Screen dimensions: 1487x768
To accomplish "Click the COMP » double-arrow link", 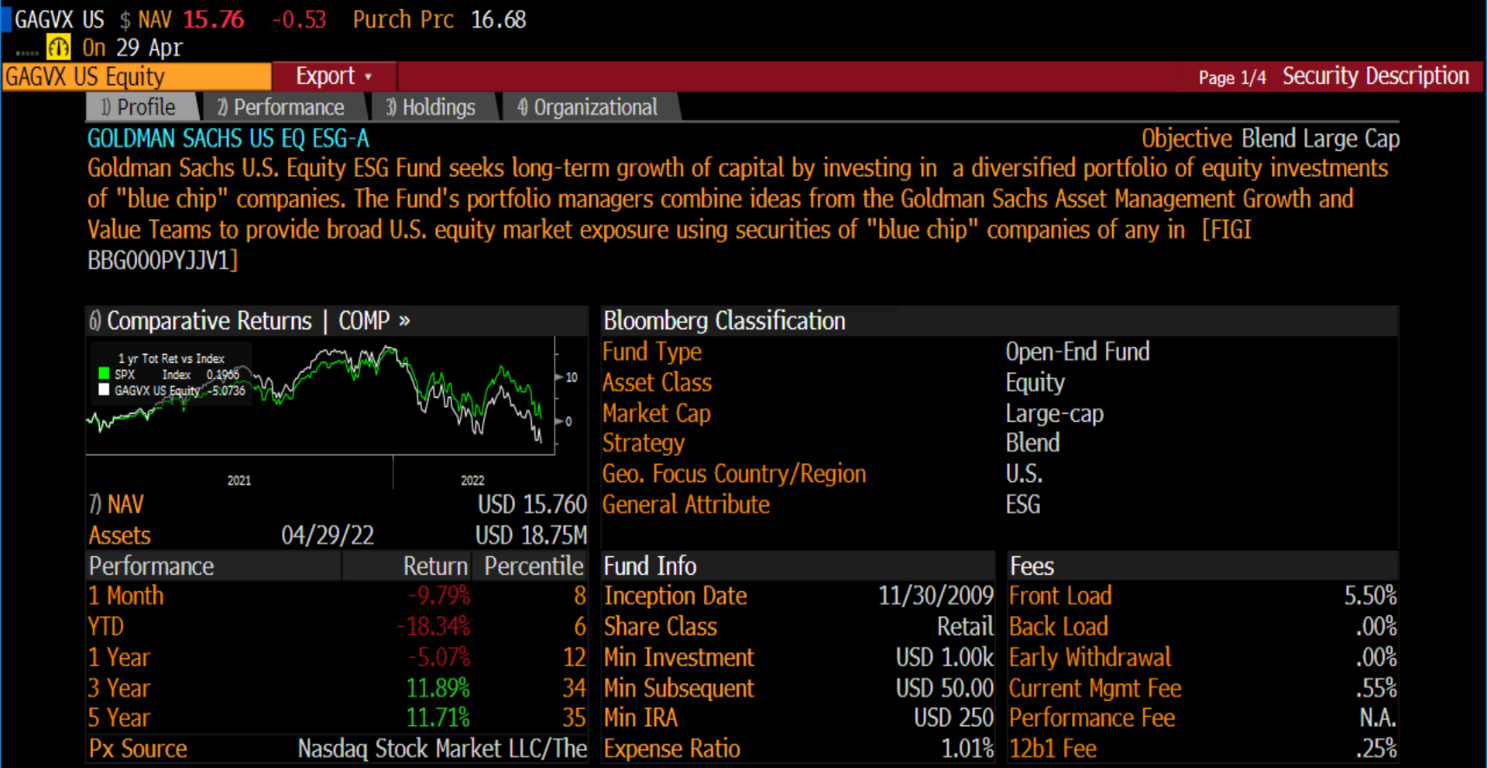I will (x=375, y=321).
